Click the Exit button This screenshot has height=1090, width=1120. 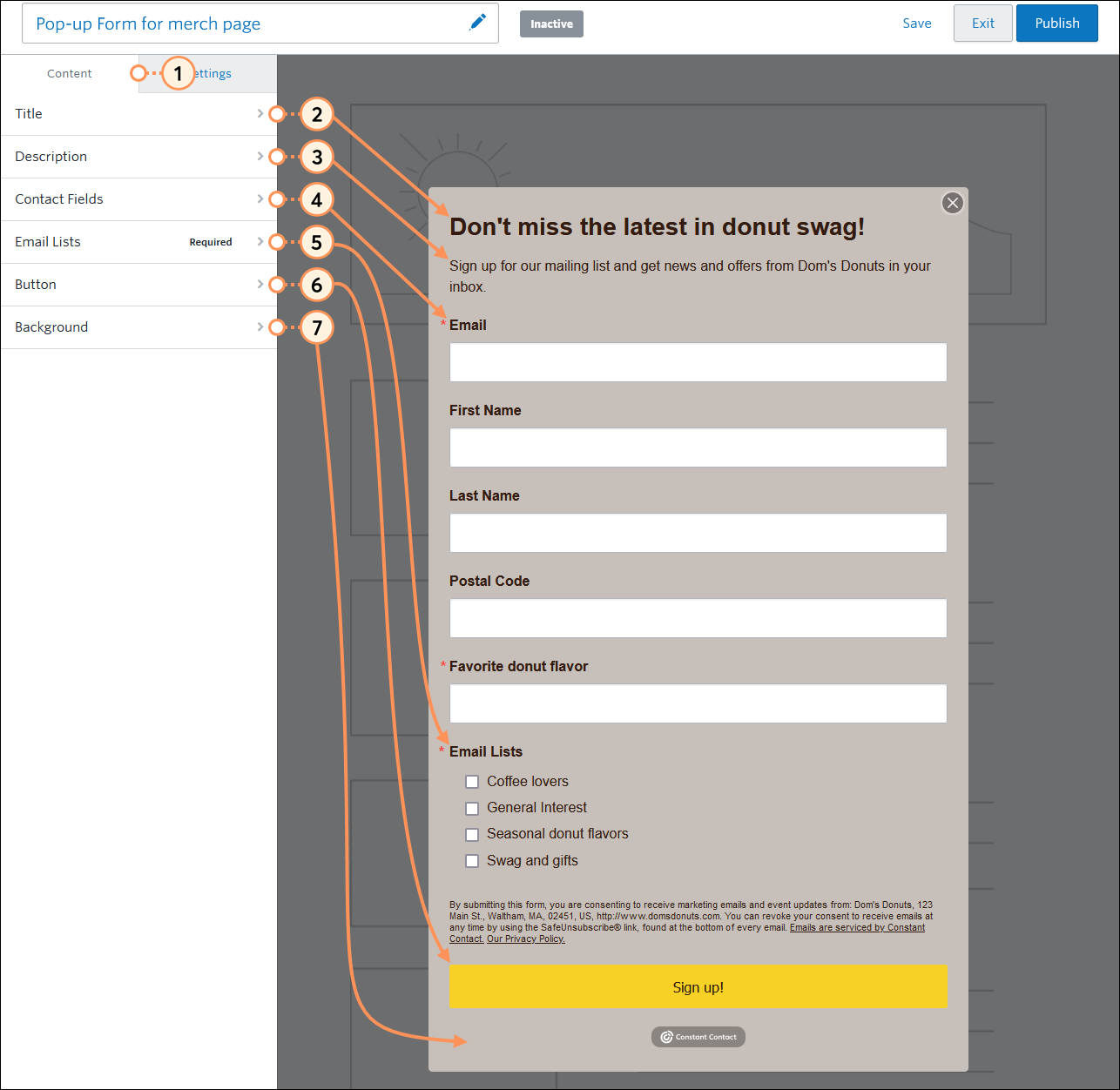(983, 24)
